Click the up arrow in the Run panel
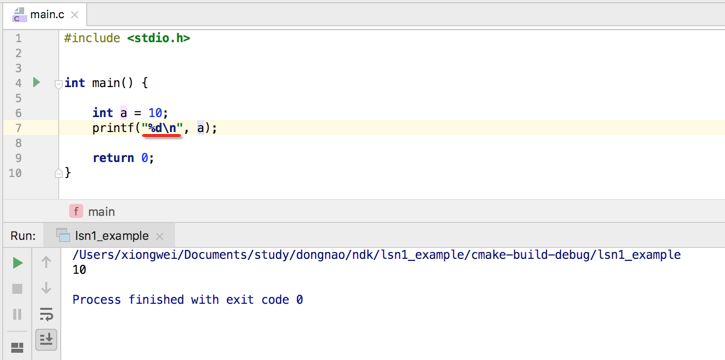This screenshot has height=360, width=725. [46, 262]
